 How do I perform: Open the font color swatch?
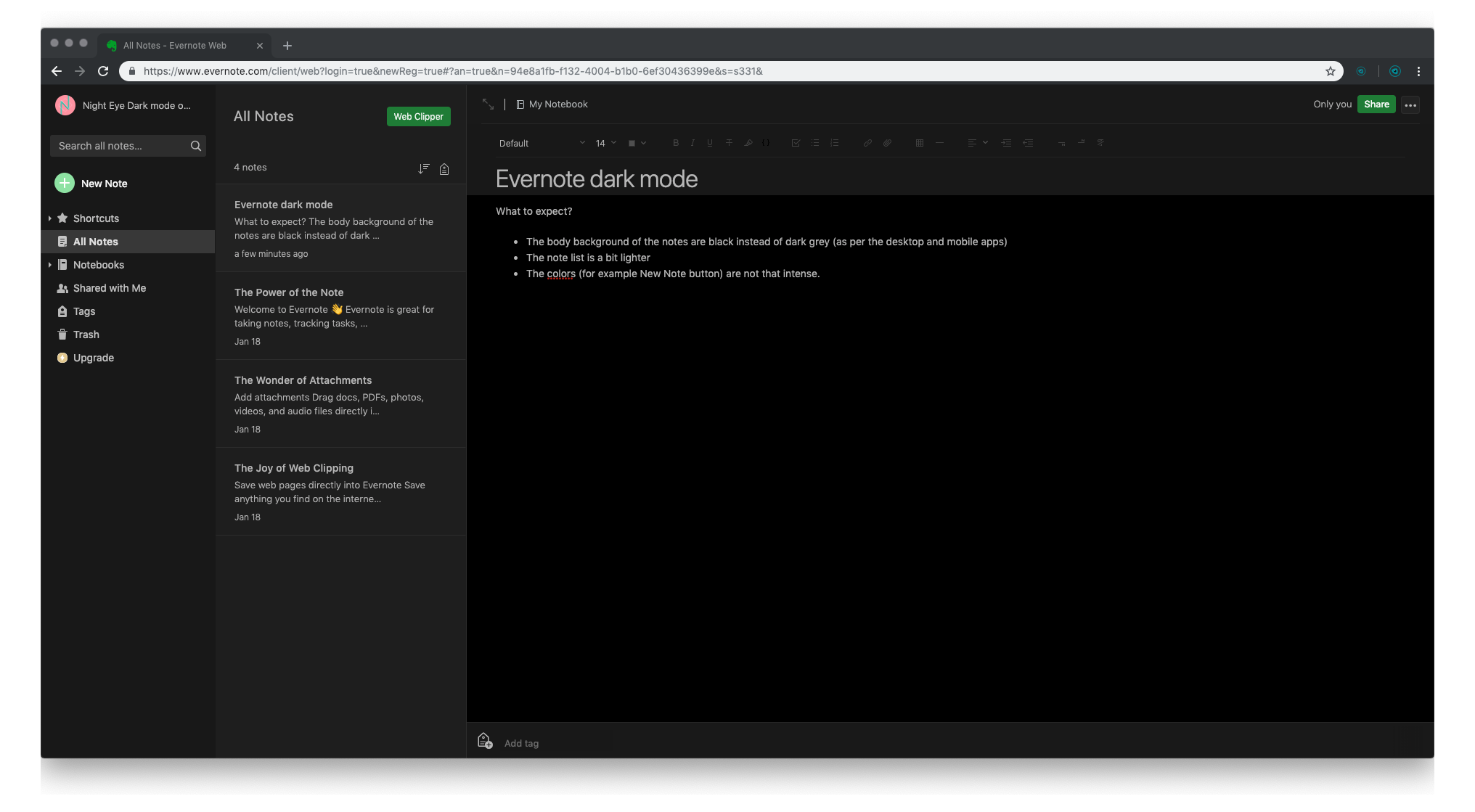[x=637, y=143]
